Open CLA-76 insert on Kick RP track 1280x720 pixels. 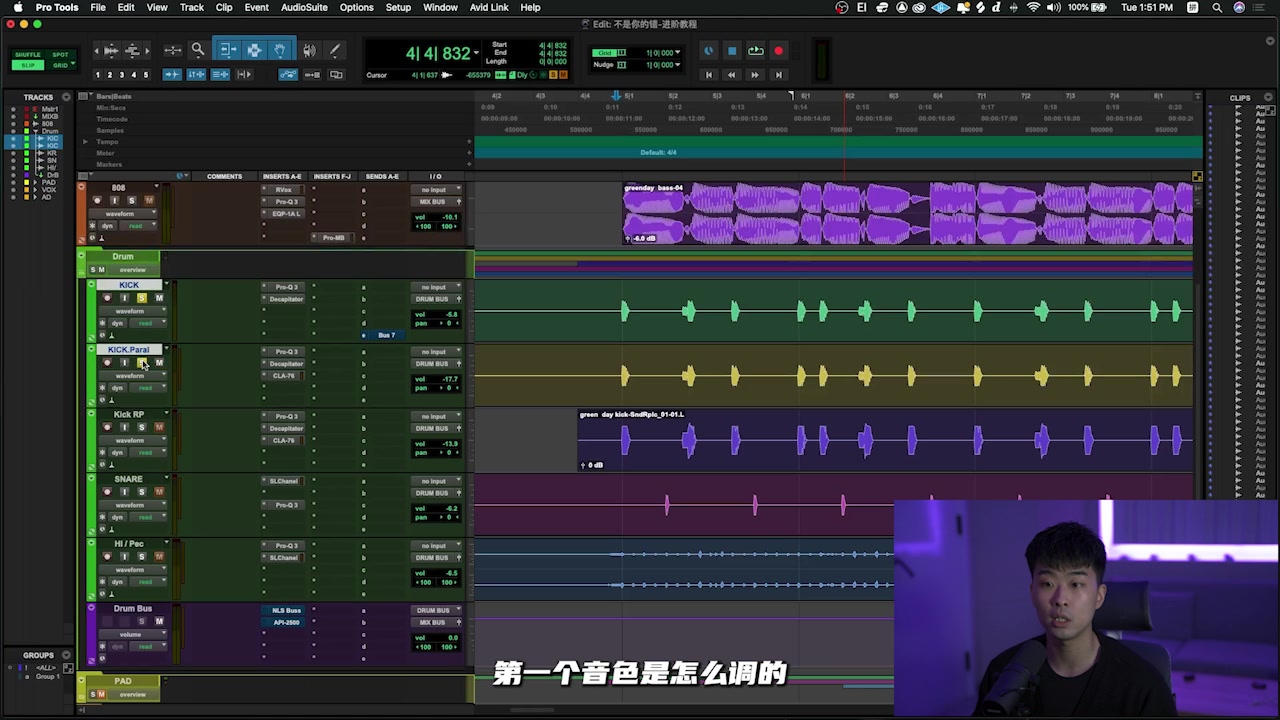click(x=286, y=440)
